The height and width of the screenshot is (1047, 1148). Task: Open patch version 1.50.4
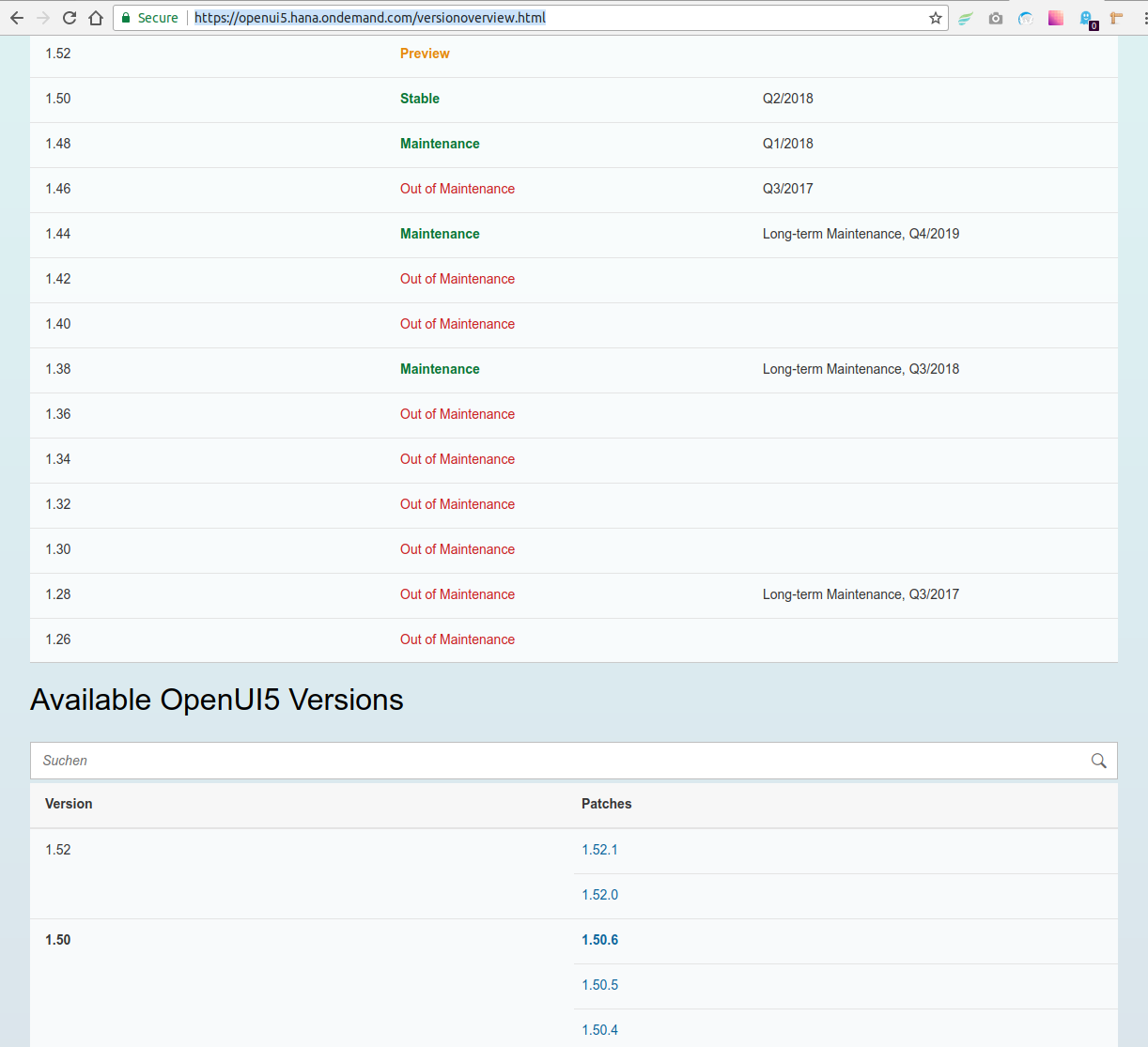600,1029
